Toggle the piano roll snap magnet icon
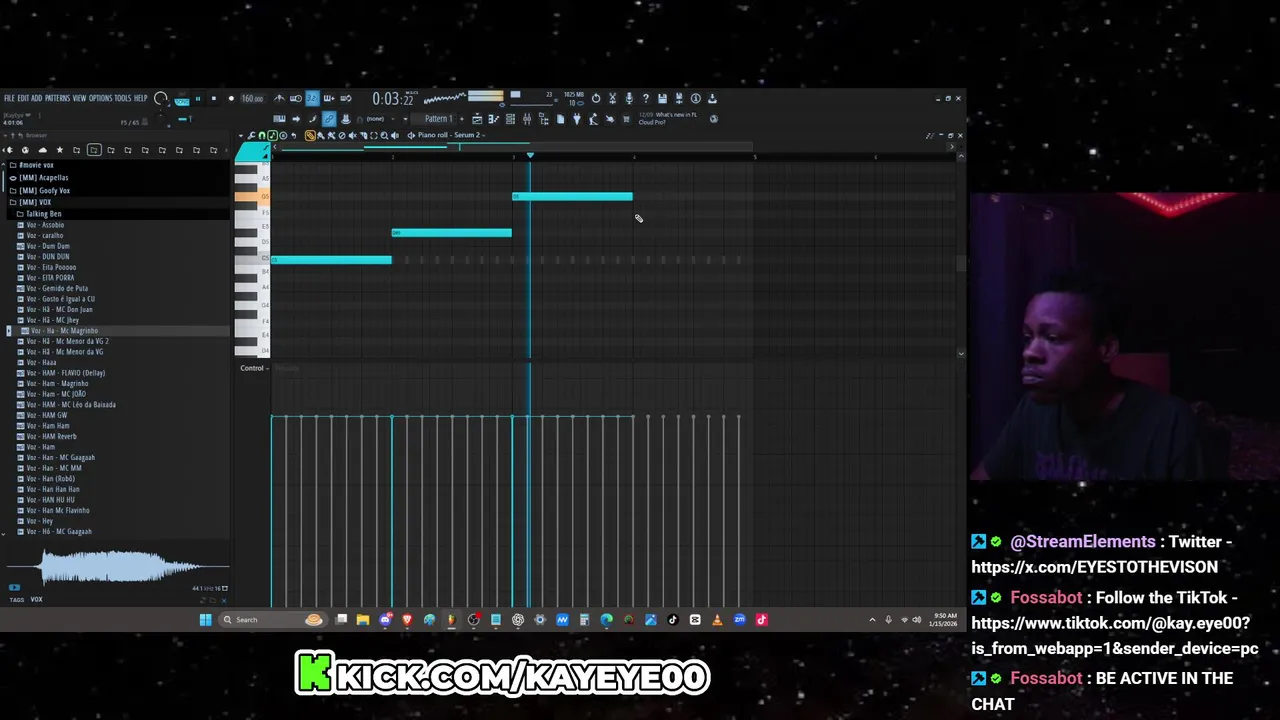 [x=262, y=135]
